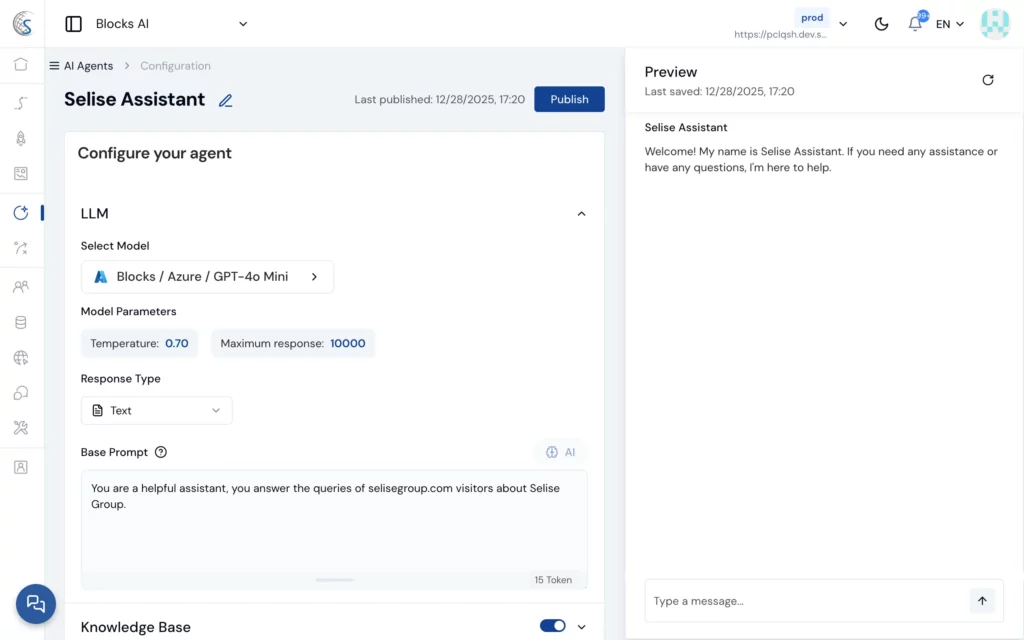This screenshot has width=1024, height=640.
Task: Open the Response Type Text dropdown
Action: [157, 410]
